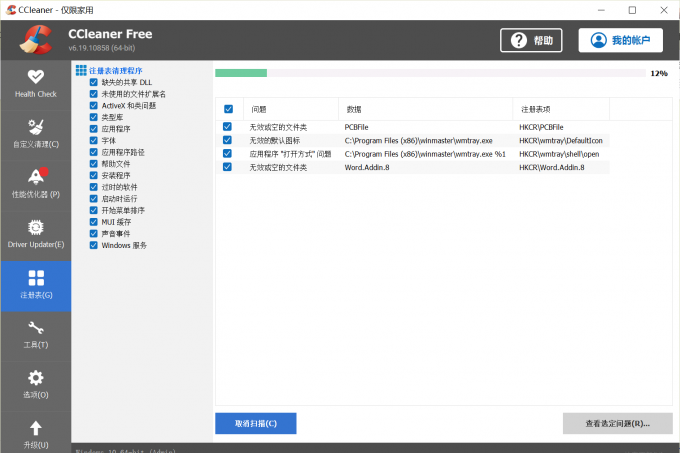Viewport: 680px width, 453px height.
Task: Open 我的帐户 account button
Action: pyautogui.click(x=621, y=40)
